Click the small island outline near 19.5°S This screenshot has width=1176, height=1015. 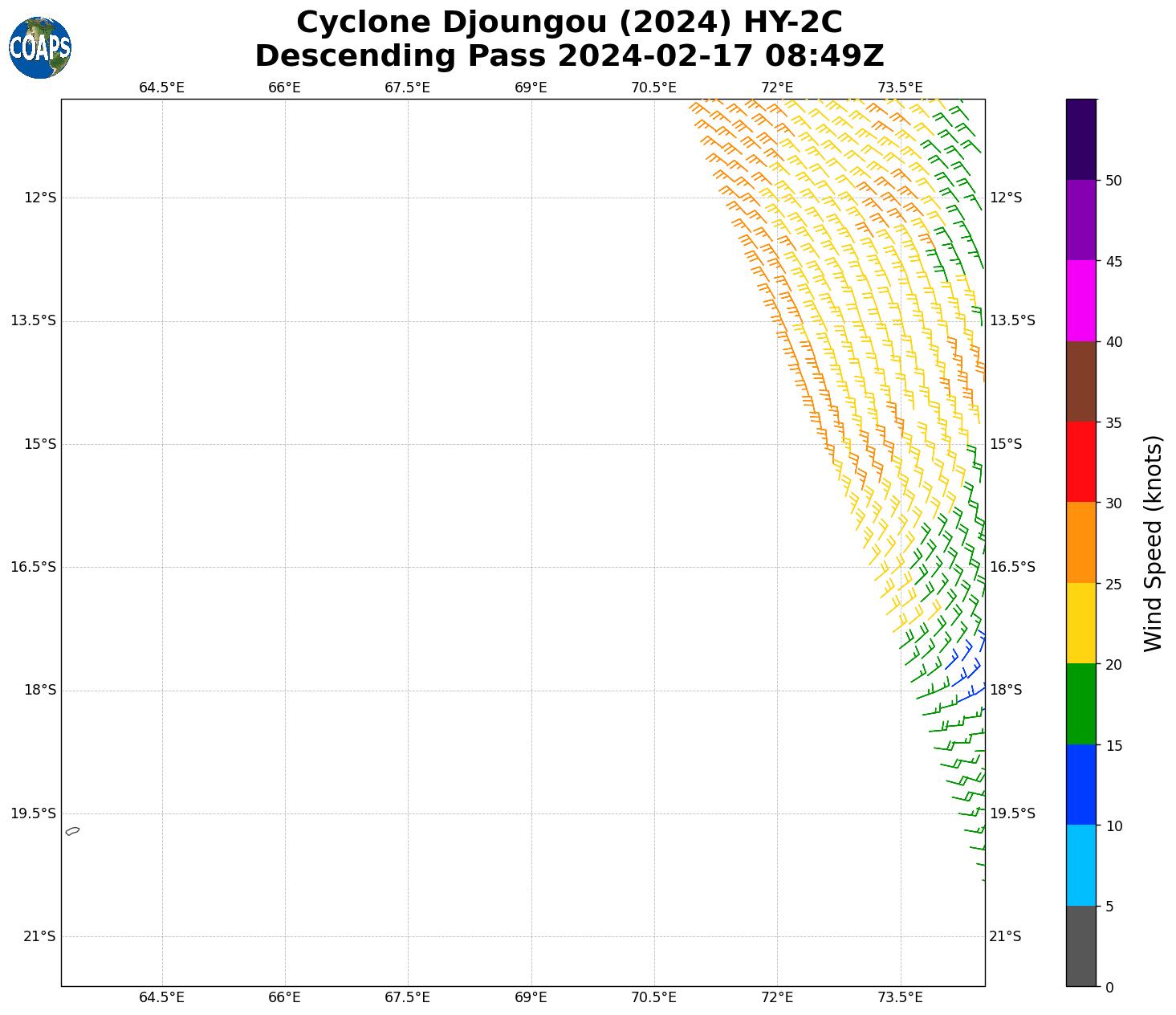[72, 831]
